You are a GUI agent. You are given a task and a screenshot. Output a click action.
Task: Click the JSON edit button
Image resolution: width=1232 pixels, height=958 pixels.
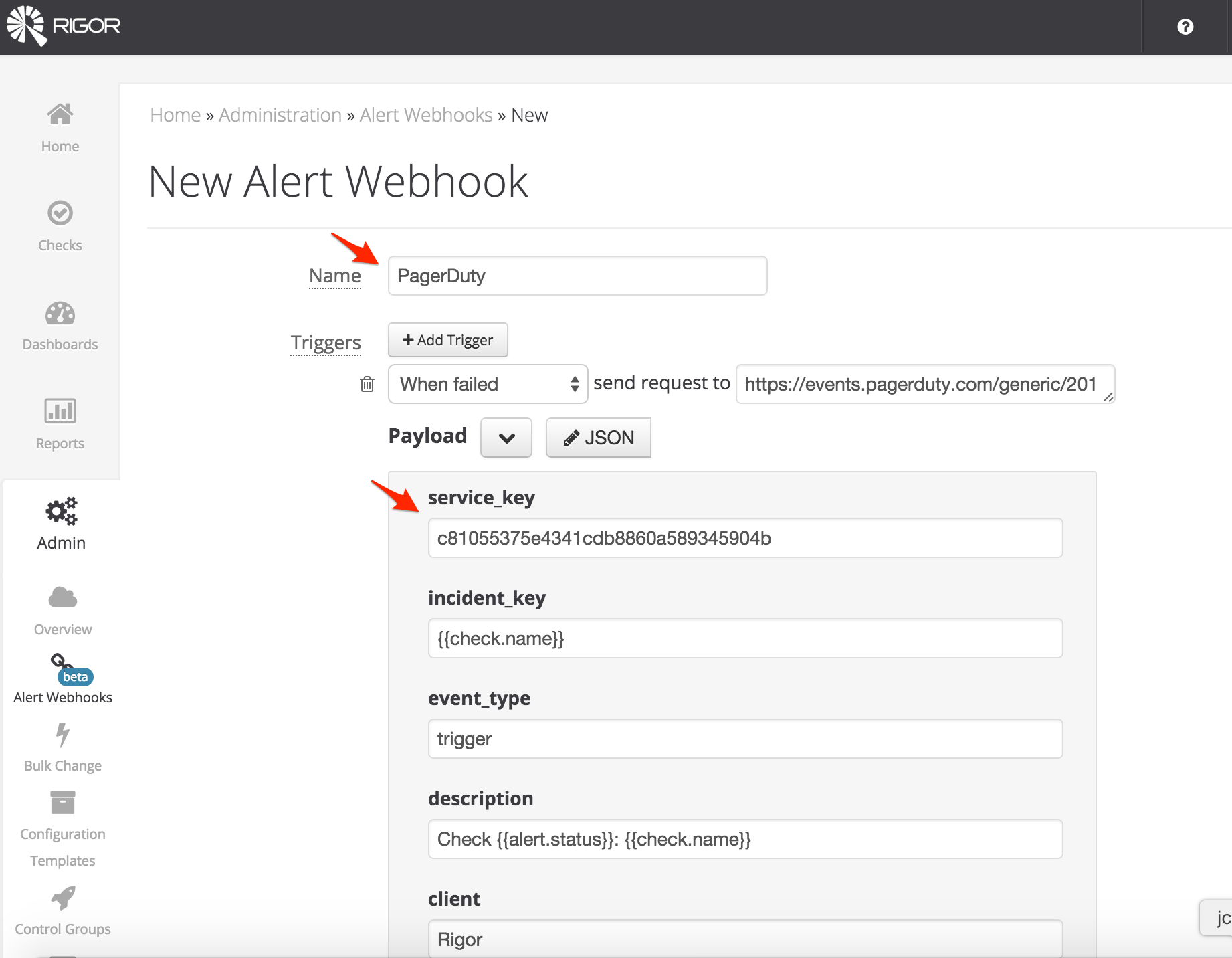pos(598,438)
